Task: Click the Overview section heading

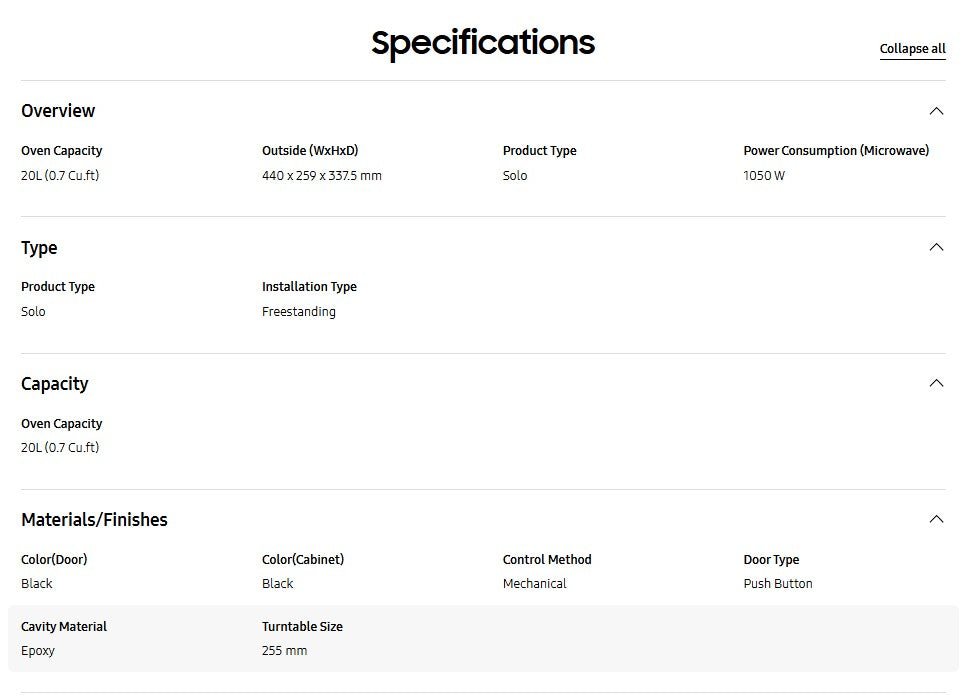Action: coord(58,111)
